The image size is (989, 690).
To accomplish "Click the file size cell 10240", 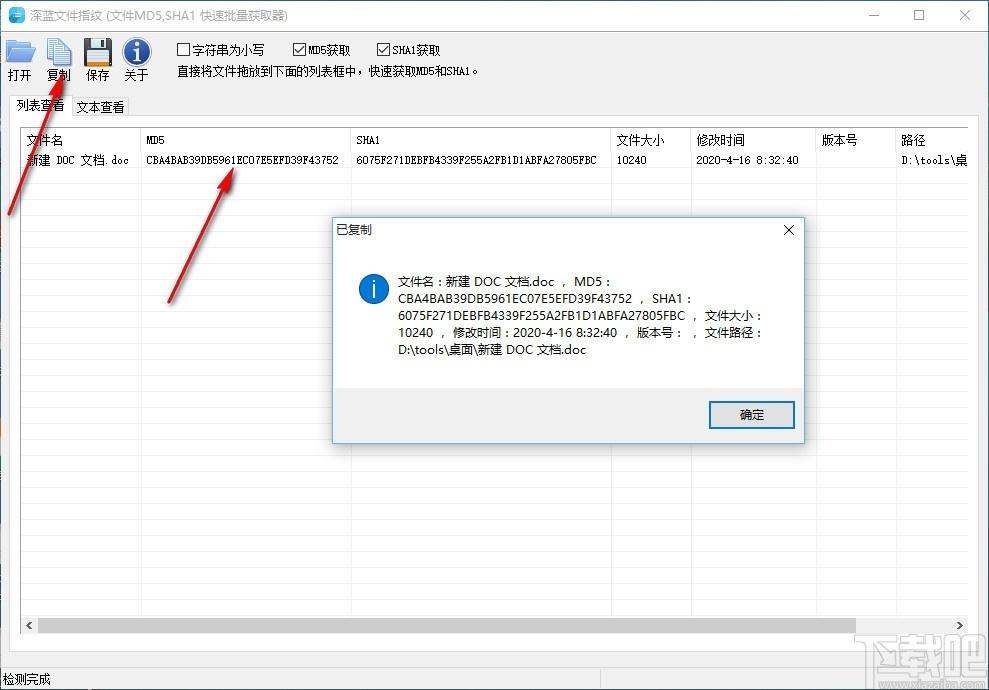I will 631,160.
